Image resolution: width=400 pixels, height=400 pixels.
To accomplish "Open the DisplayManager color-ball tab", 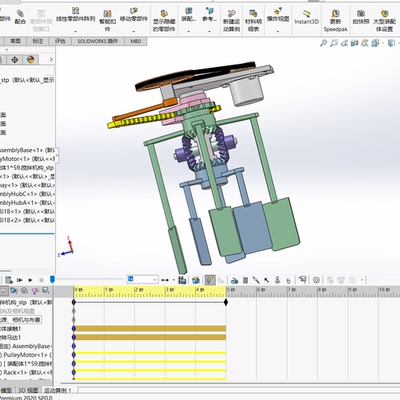I will point(30,60).
